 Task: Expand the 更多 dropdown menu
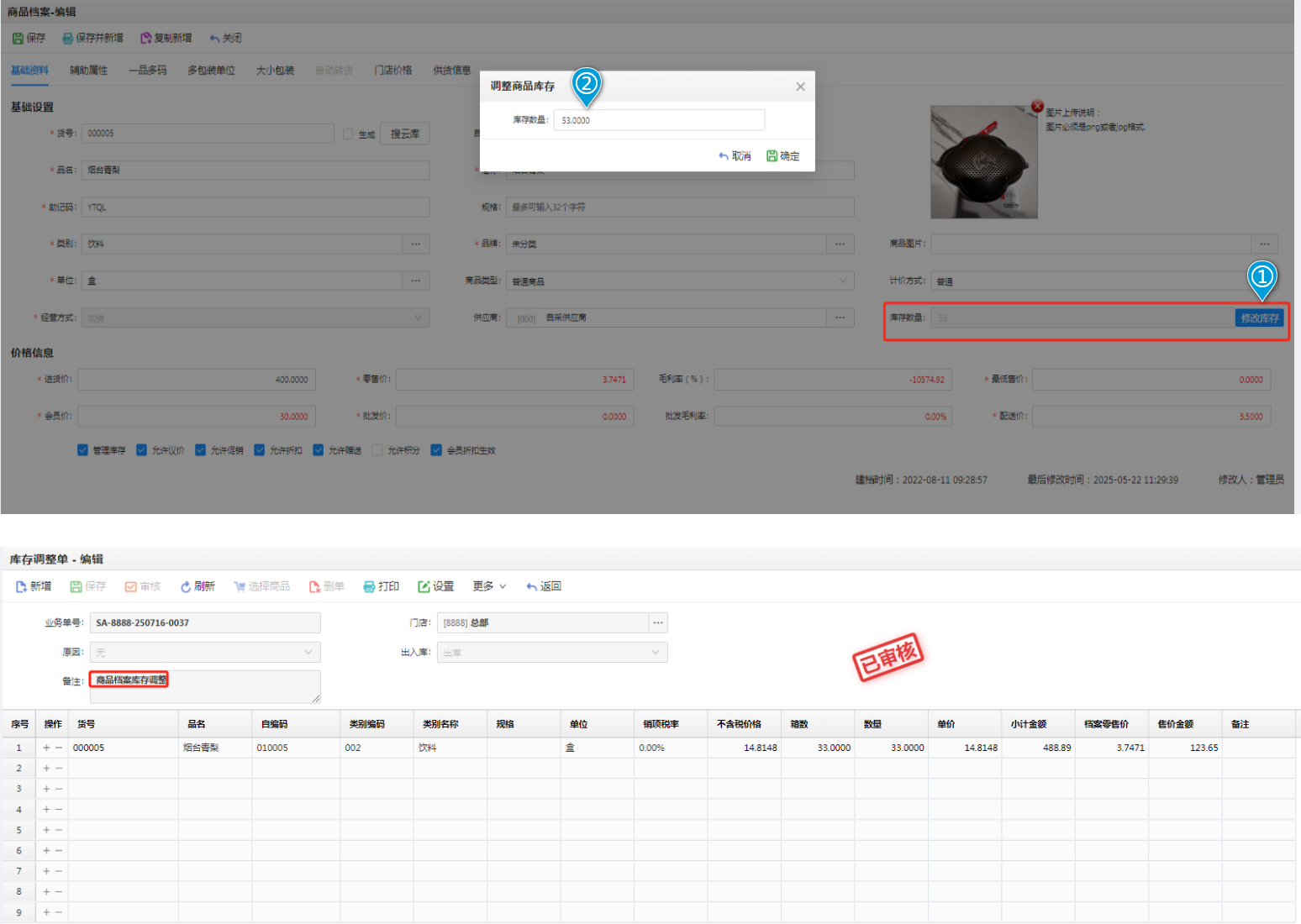[489, 586]
